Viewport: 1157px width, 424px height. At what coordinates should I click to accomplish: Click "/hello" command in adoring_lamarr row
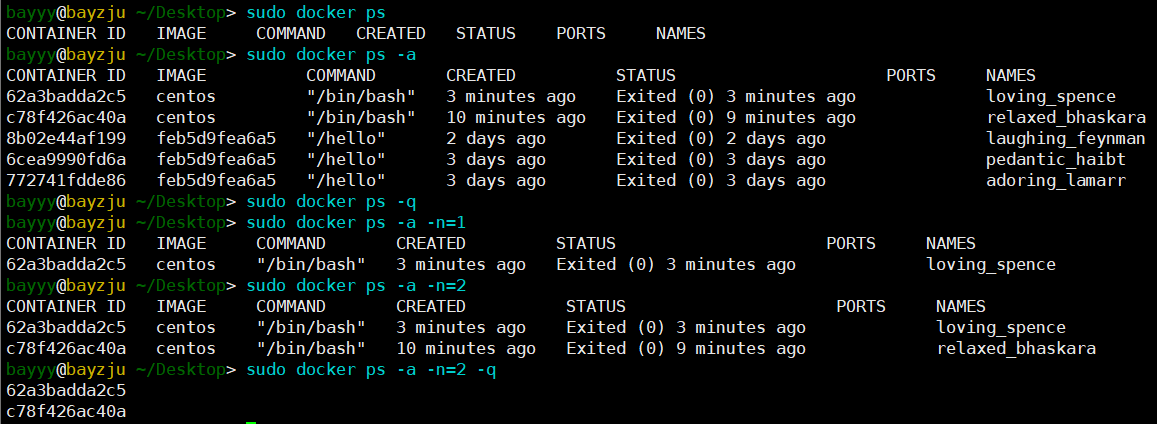(x=345, y=180)
